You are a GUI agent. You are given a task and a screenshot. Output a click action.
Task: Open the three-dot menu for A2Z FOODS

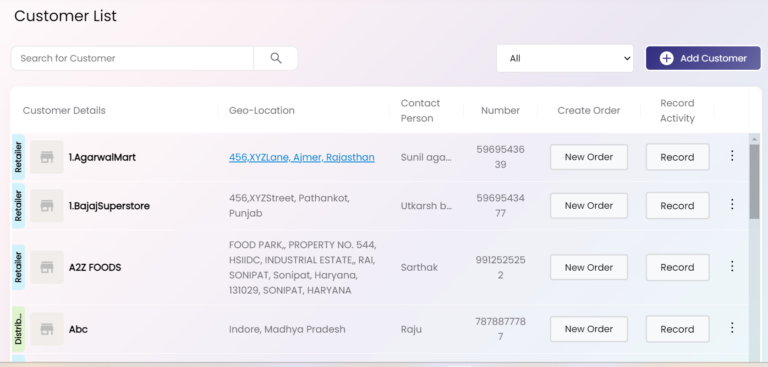(732, 266)
